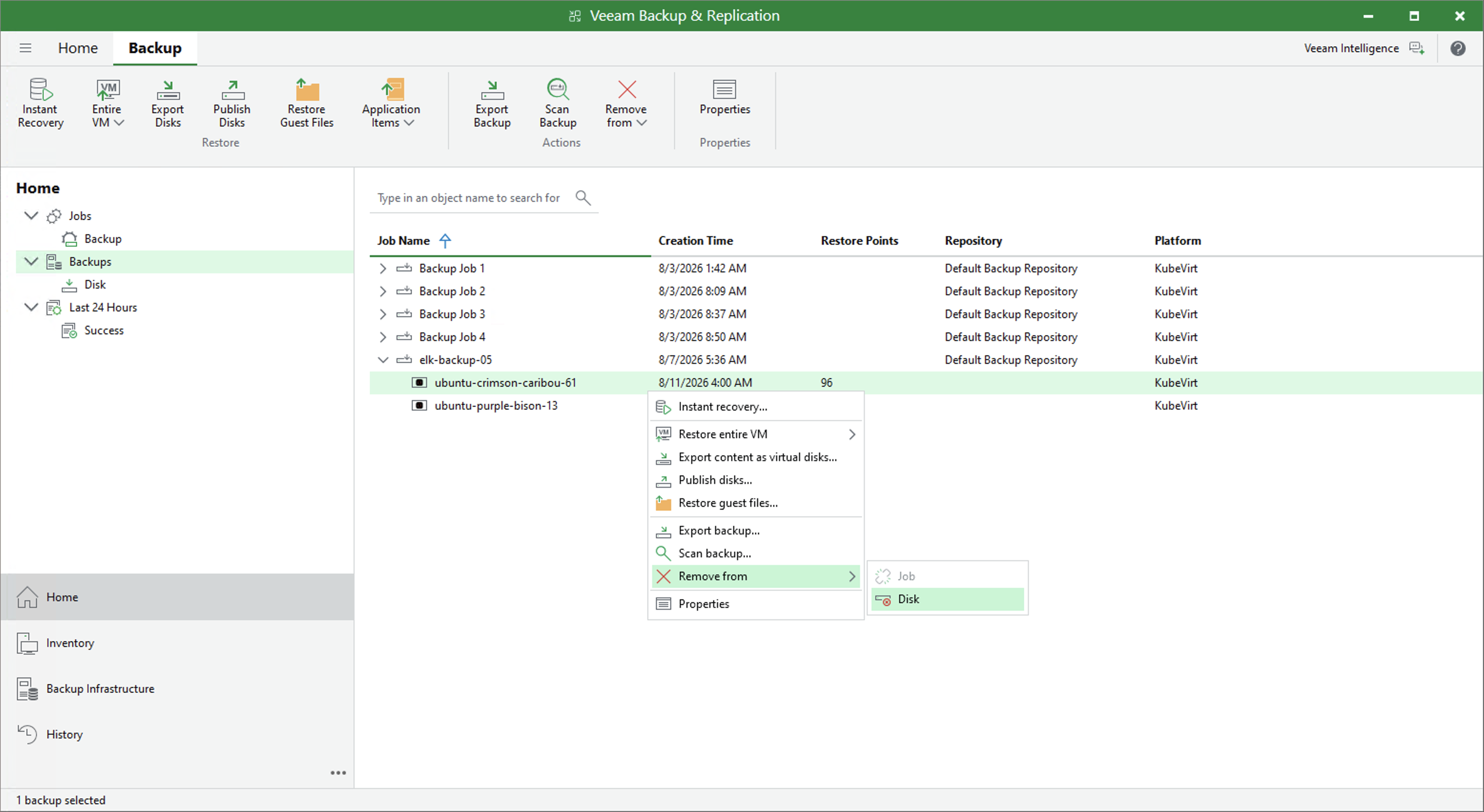Expand the Backup Job 2 row
This screenshot has width=1484, height=812.
[383, 291]
